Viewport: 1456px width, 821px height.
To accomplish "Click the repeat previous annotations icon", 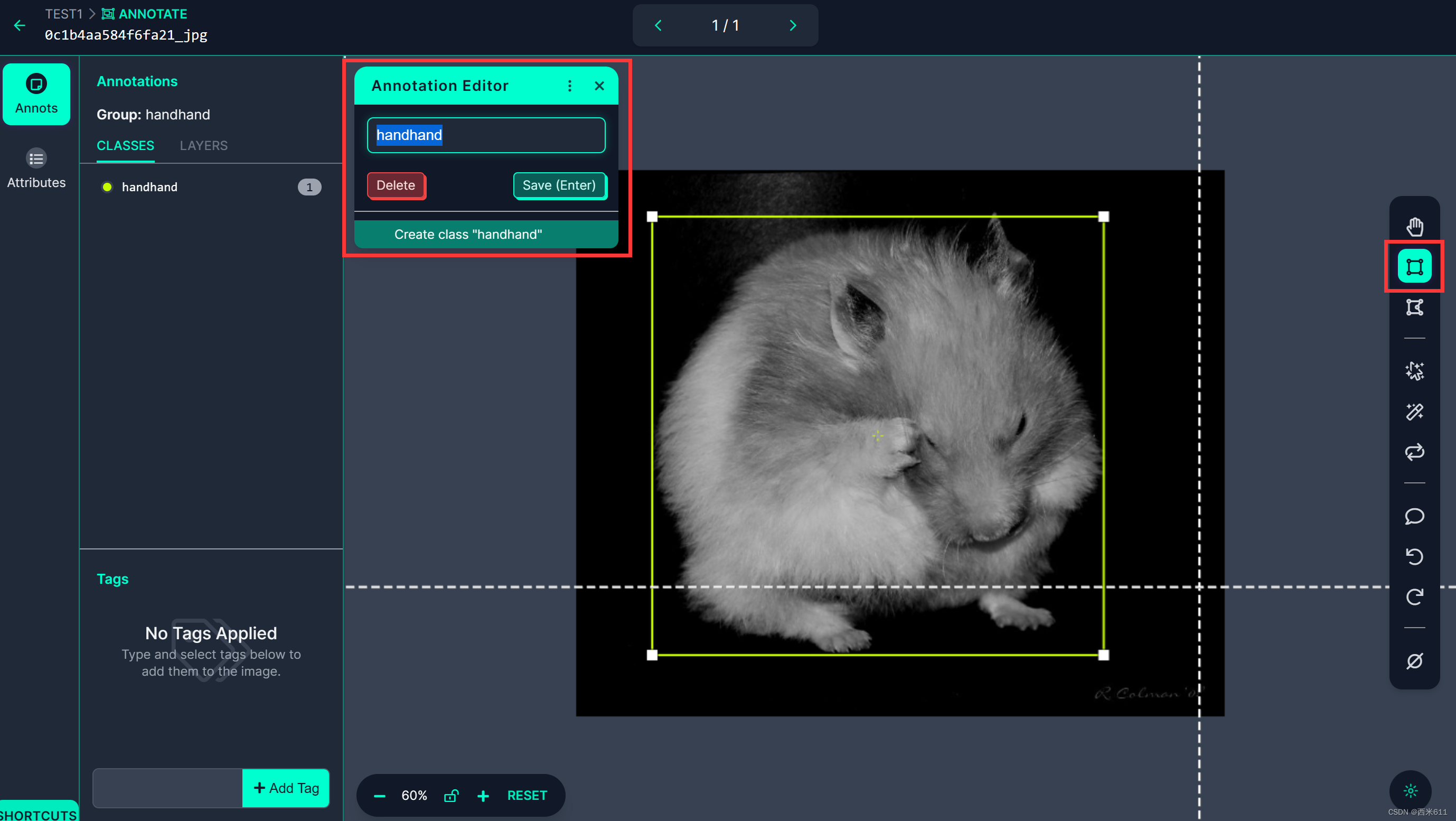I will 1414,452.
